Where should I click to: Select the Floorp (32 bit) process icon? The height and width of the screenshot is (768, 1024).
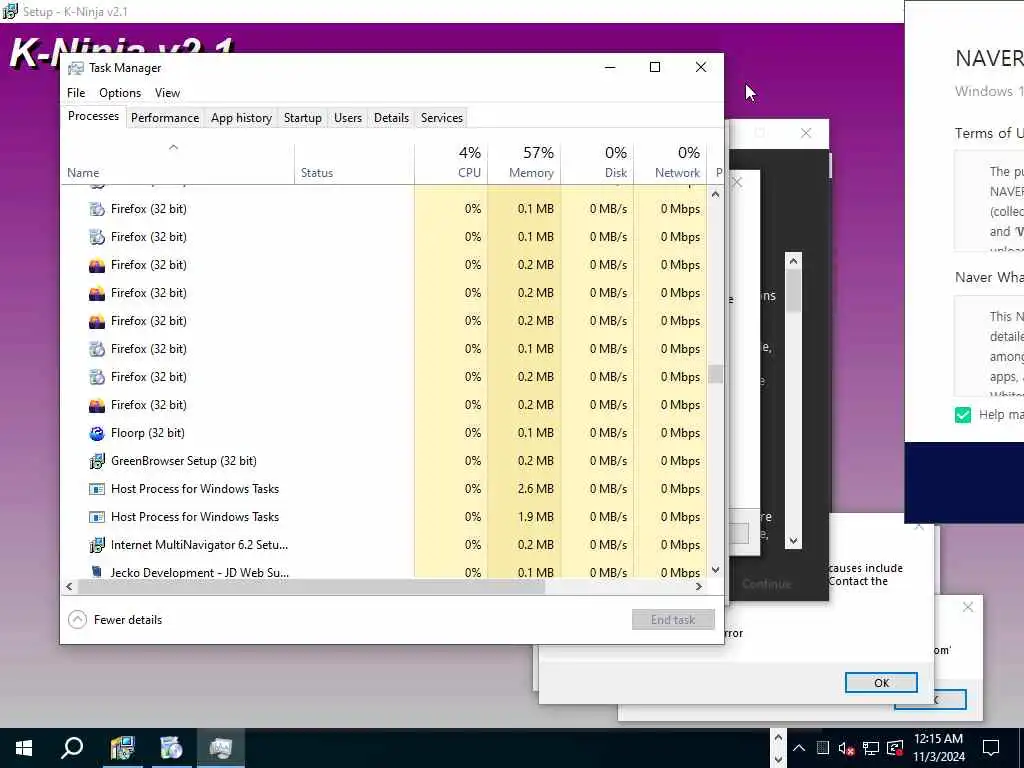(x=97, y=433)
